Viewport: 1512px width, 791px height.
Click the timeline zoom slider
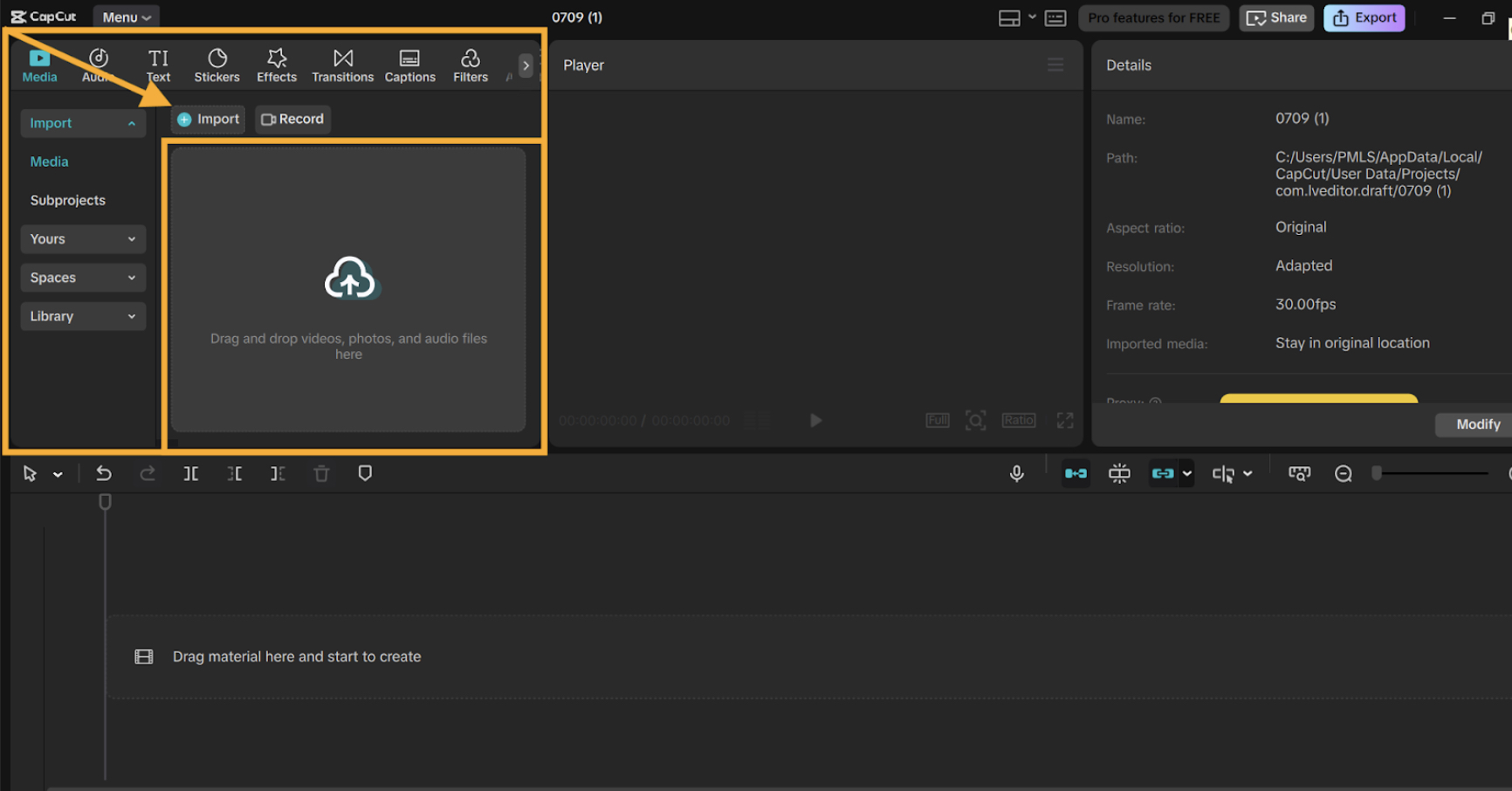[1432, 473]
